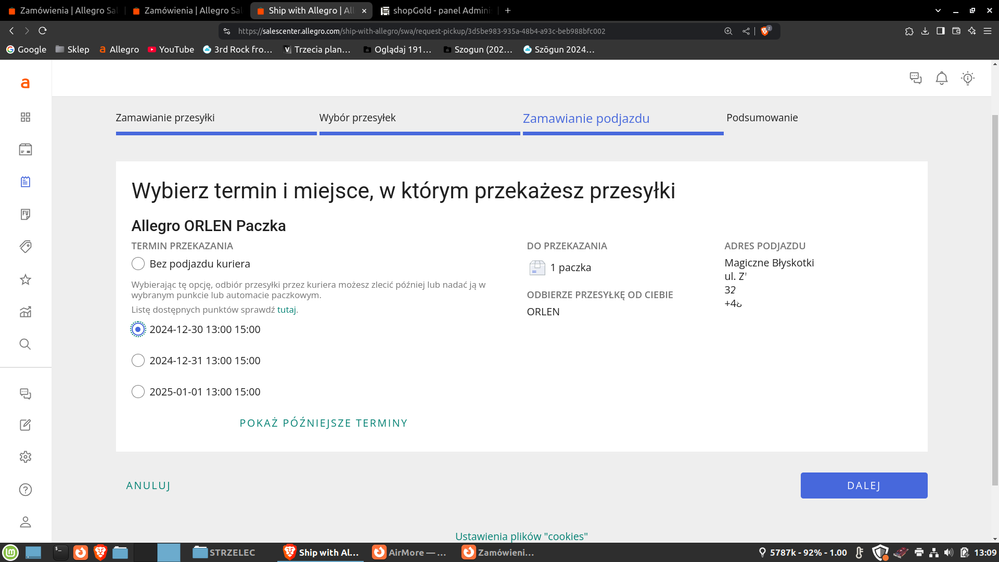Screen dimensions: 999x562
Task: Open the receipt document icon in sidebar
Action: pyautogui.click(x=25, y=214)
